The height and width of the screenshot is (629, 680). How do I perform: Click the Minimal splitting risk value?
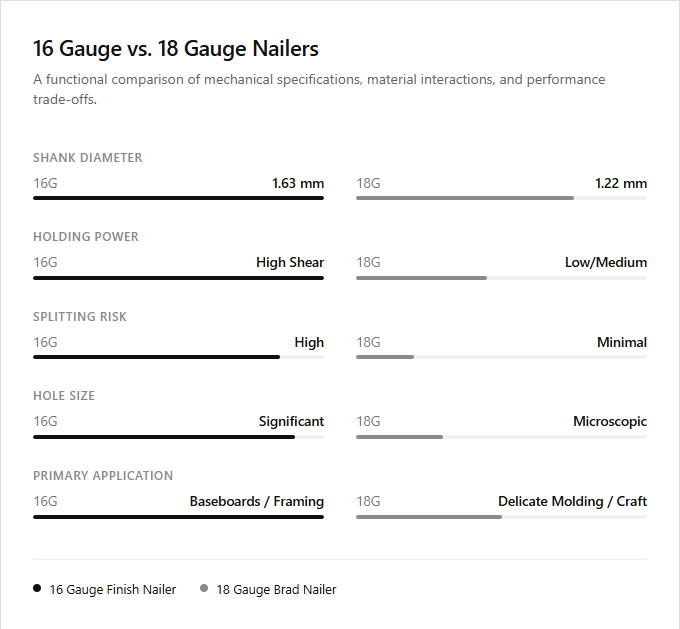[x=622, y=342]
